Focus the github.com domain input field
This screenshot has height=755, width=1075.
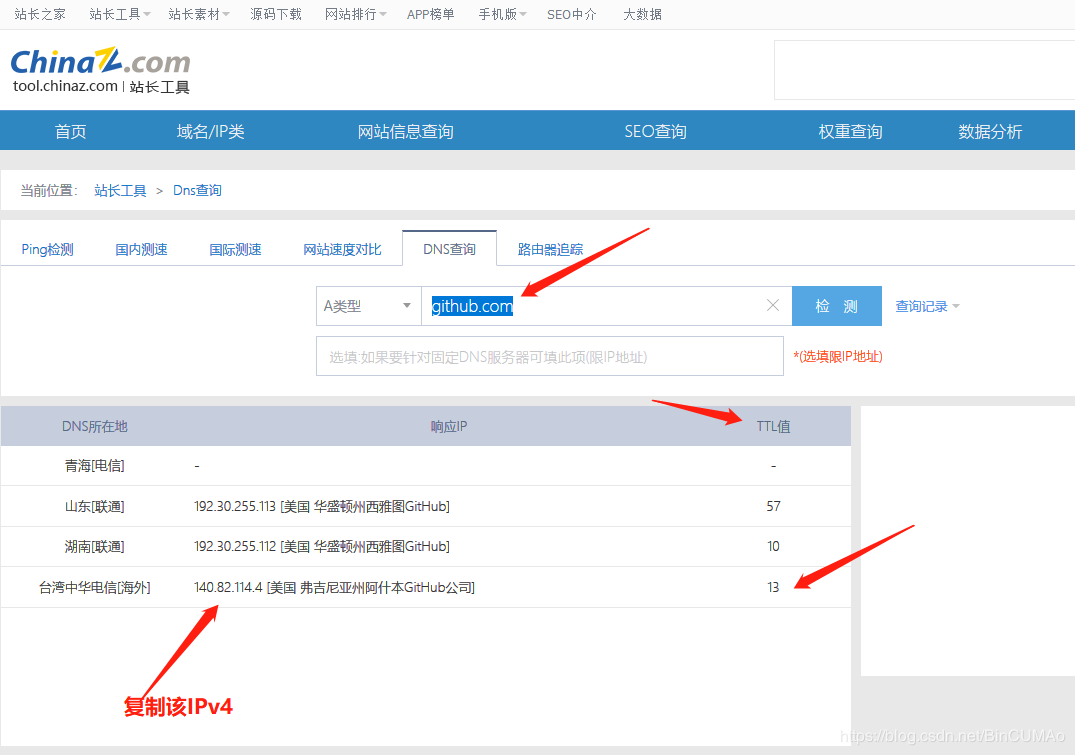pyautogui.click(x=606, y=306)
